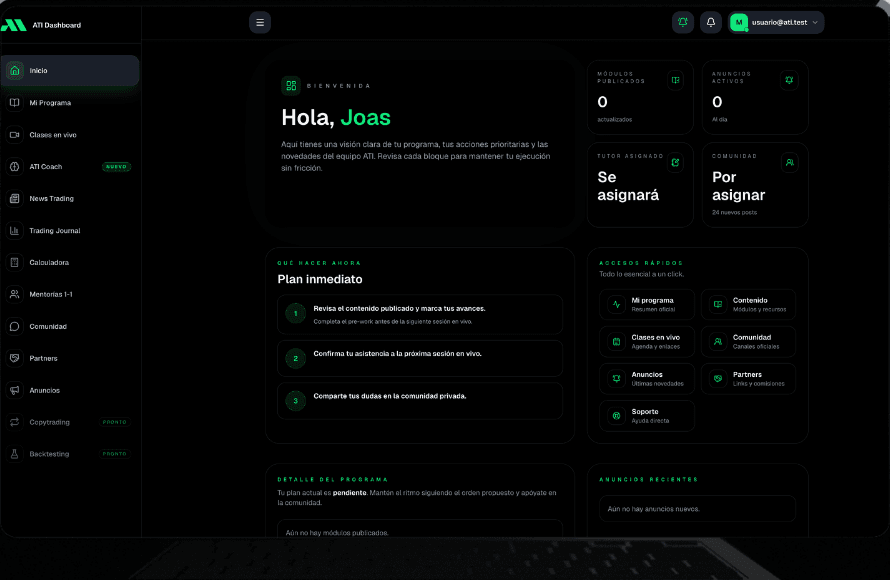
Task: Open Anuncios quick access shortcut
Action: [647, 379]
